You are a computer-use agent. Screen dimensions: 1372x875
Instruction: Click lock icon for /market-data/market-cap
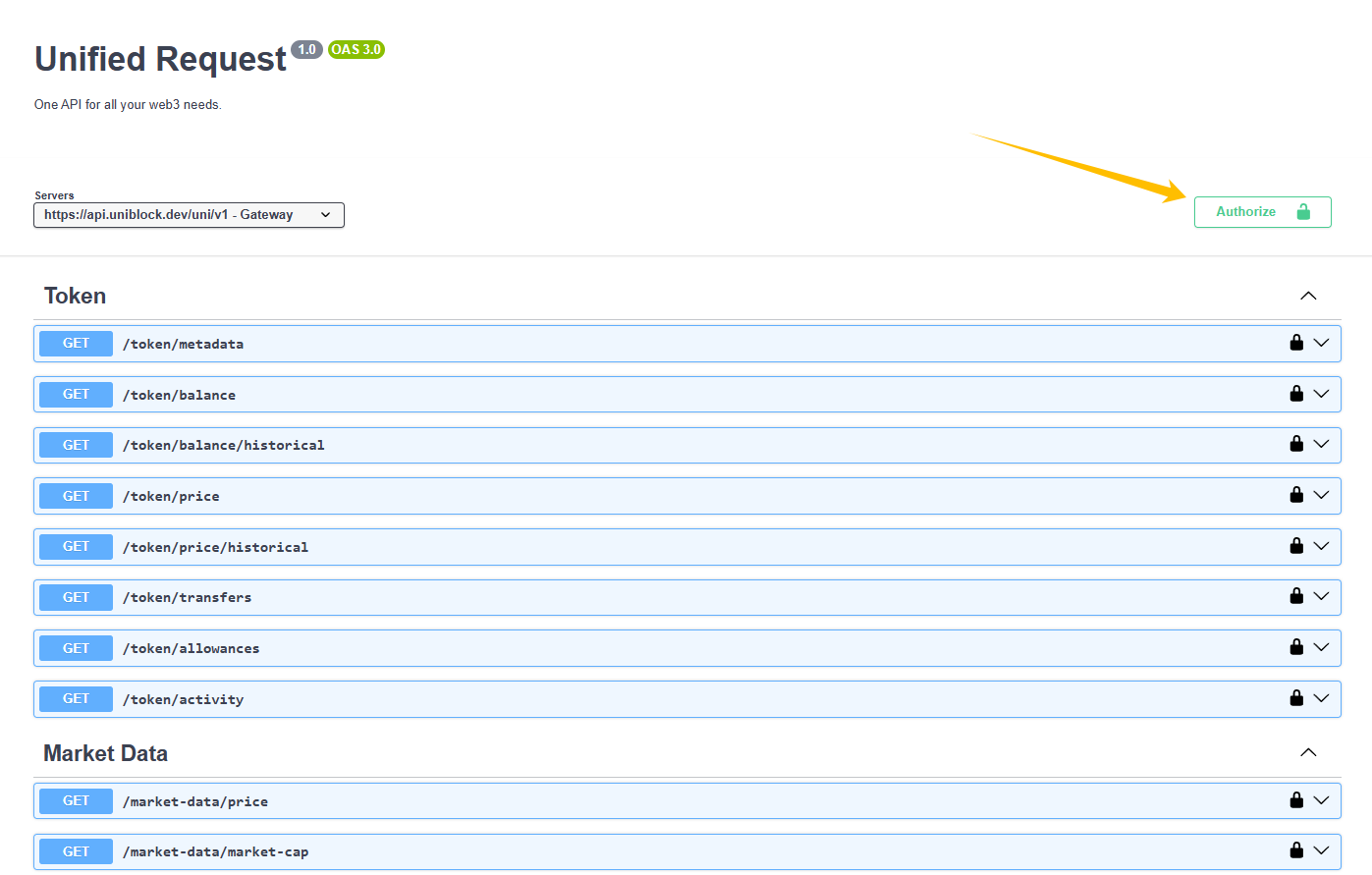tap(1296, 850)
